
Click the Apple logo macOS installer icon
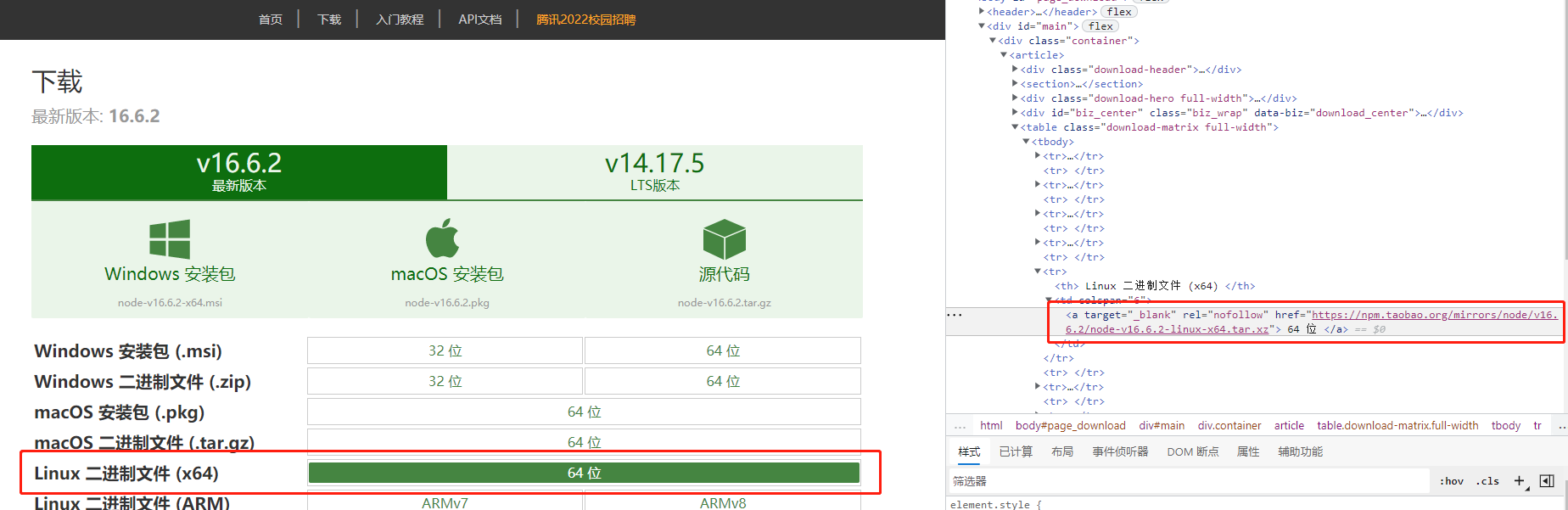[442, 238]
